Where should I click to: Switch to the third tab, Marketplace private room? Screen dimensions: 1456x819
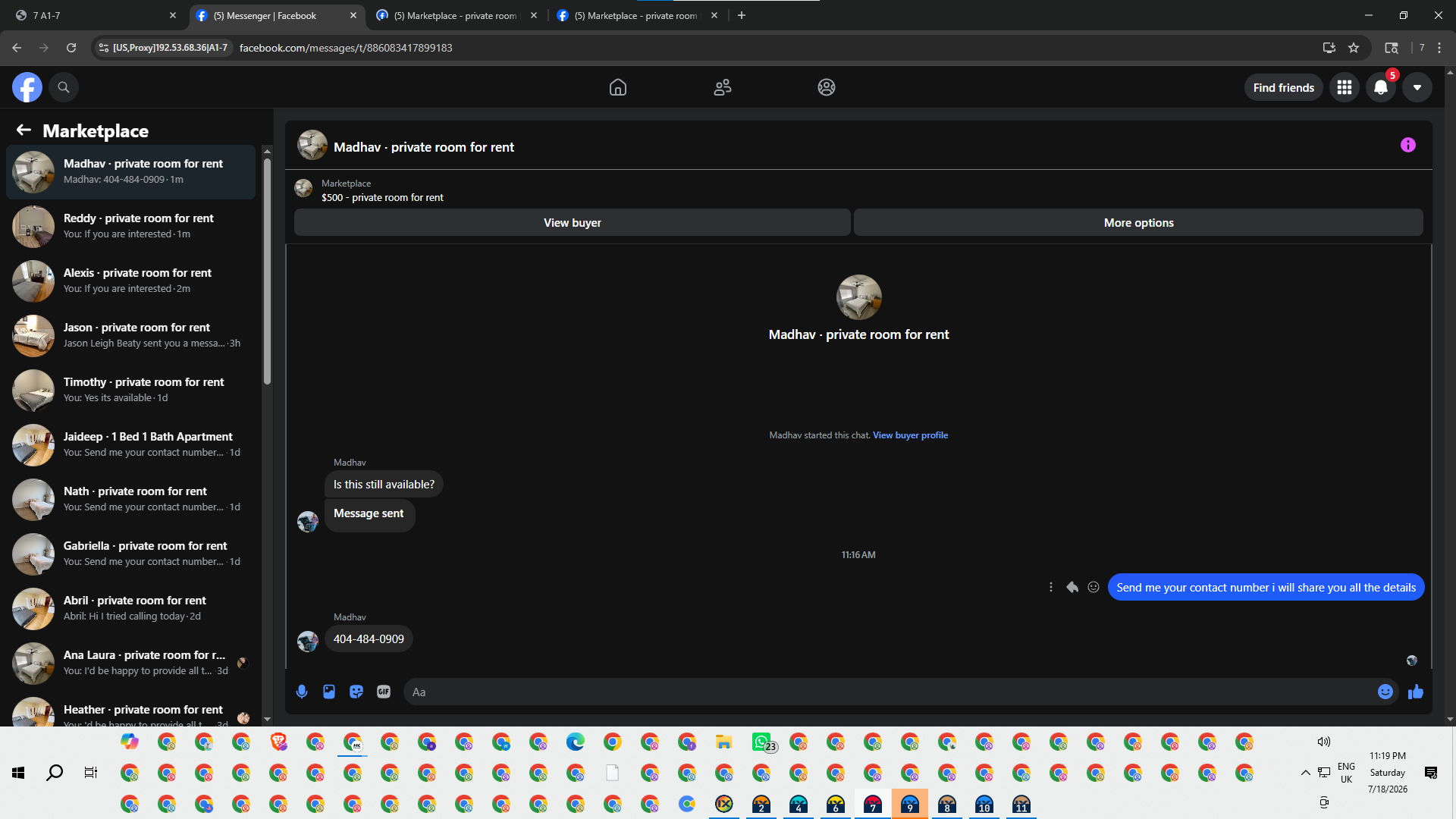point(456,15)
